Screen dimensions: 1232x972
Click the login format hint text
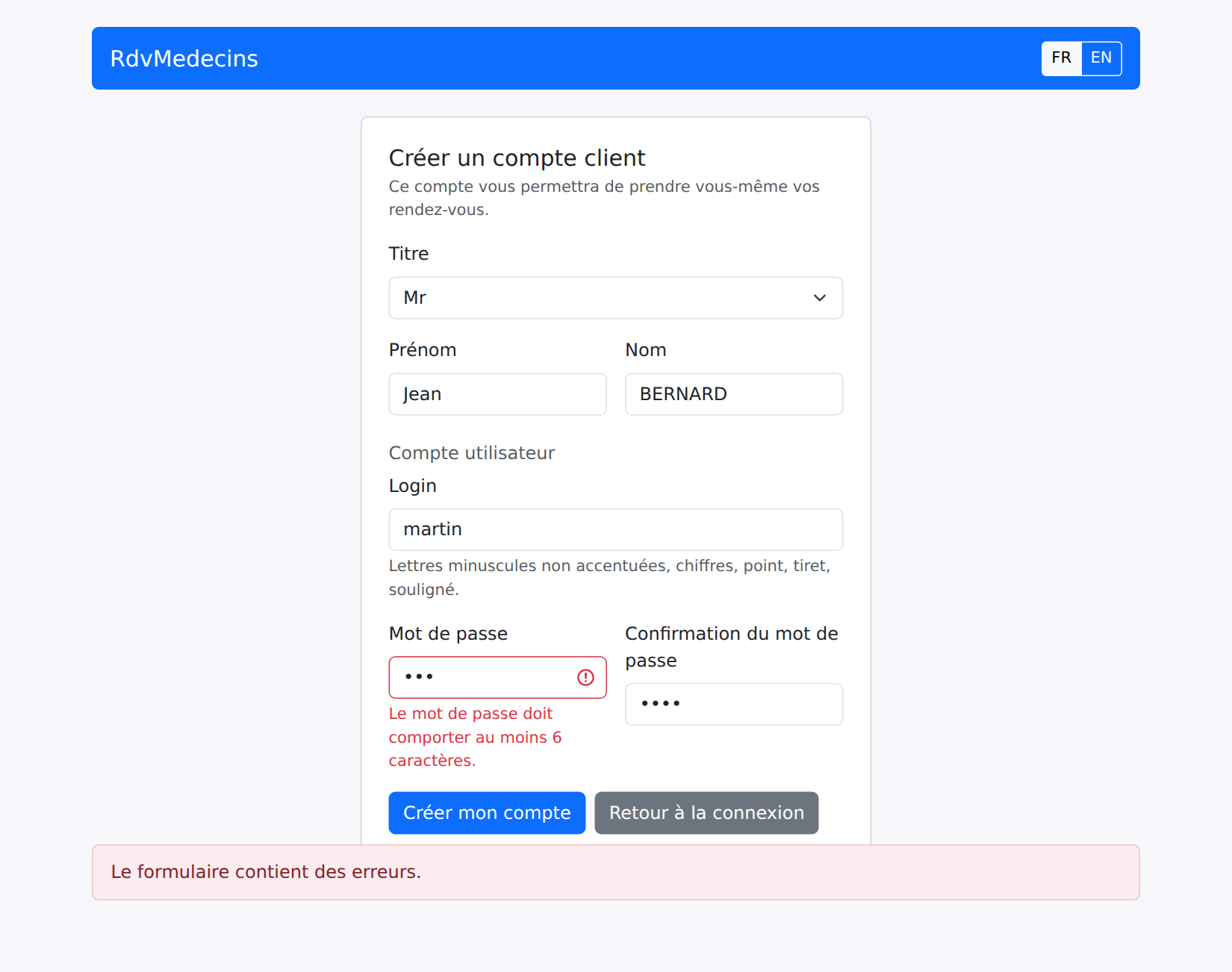(609, 577)
